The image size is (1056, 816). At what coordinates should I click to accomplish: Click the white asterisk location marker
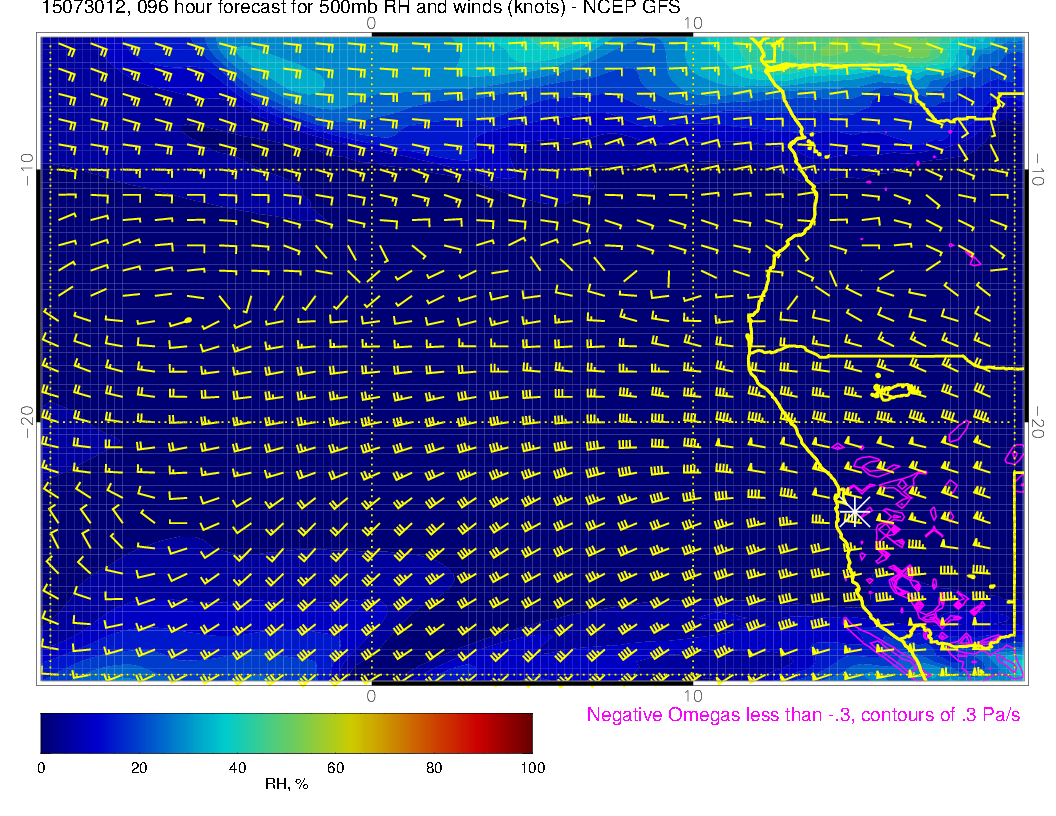pyautogui.click(x=854, y=510)
